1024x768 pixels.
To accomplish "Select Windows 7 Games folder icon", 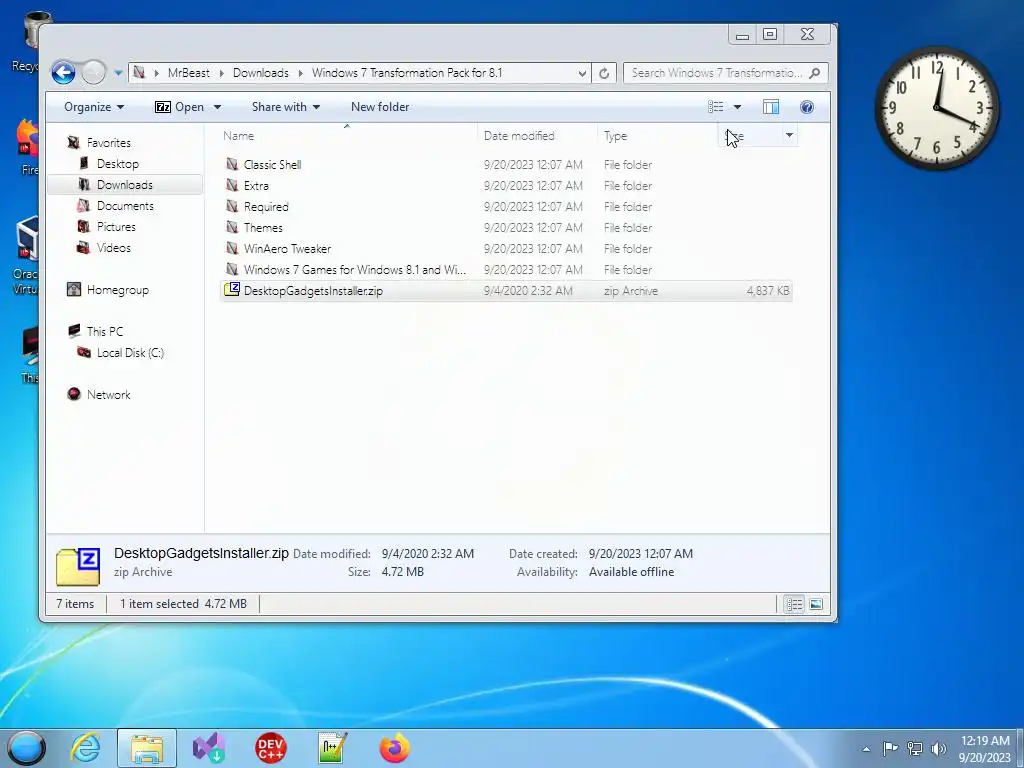I will [232, 268].
